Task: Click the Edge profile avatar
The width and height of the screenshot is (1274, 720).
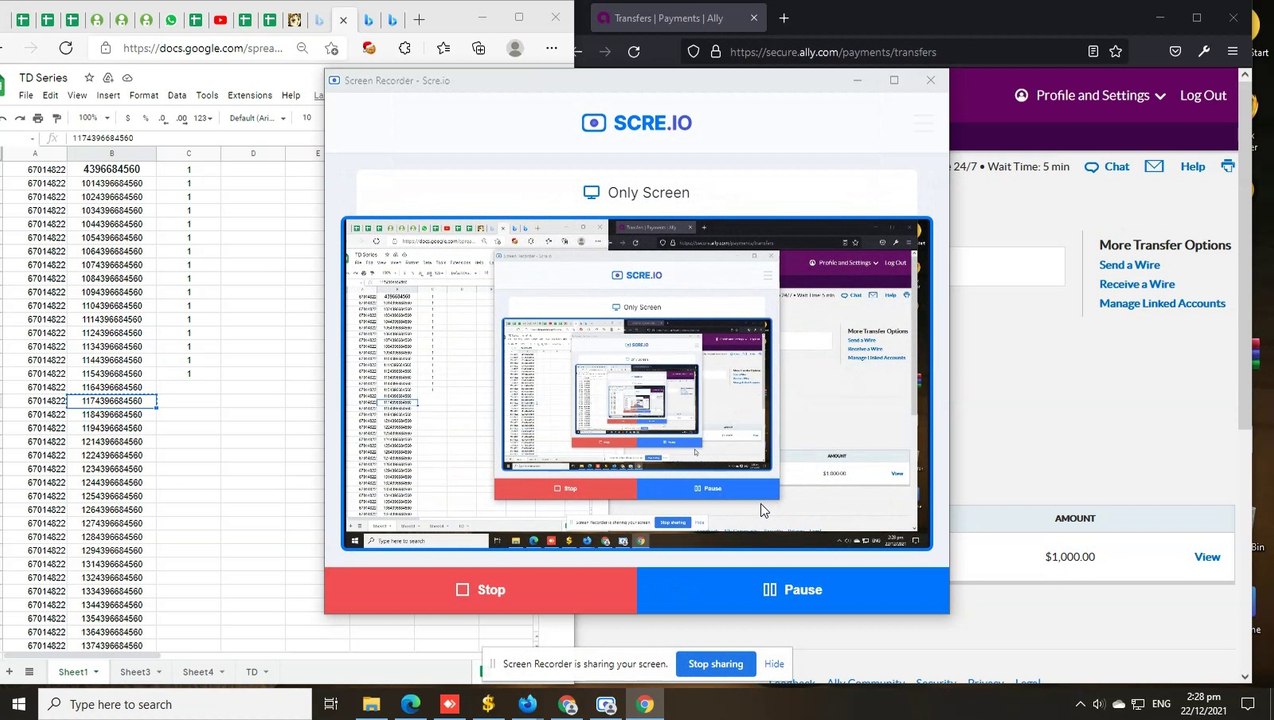Action: point(515,48)
